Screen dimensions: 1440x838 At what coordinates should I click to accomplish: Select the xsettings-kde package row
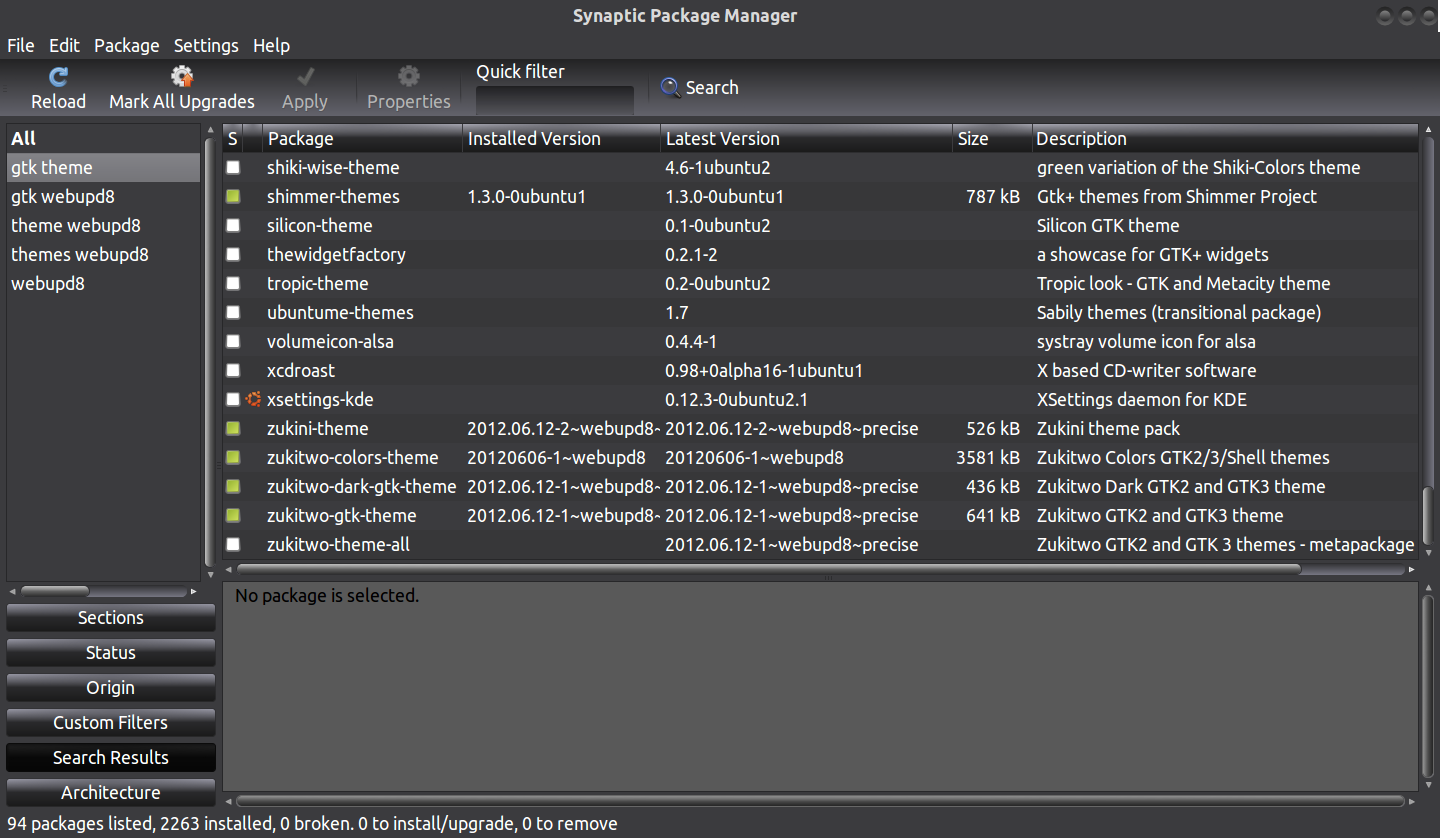click(x=820, y=399)
